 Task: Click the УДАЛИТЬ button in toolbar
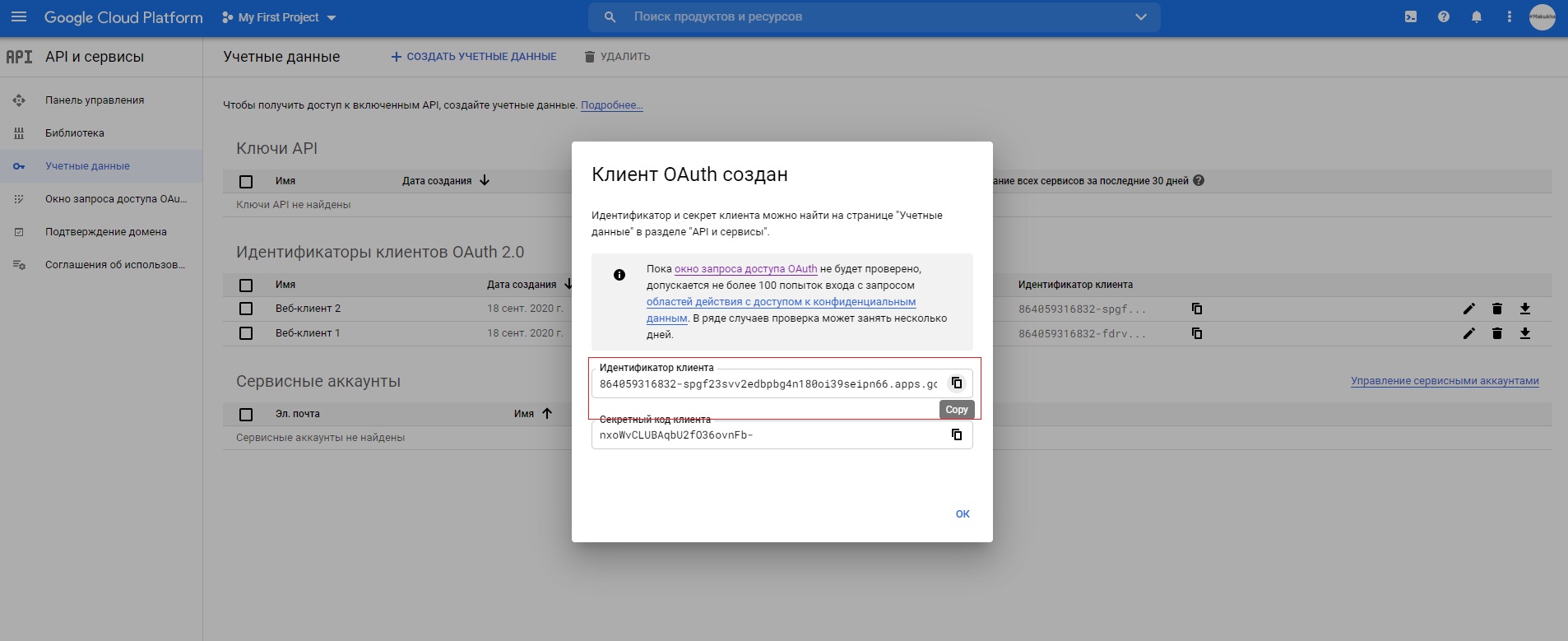pos(617,57)
